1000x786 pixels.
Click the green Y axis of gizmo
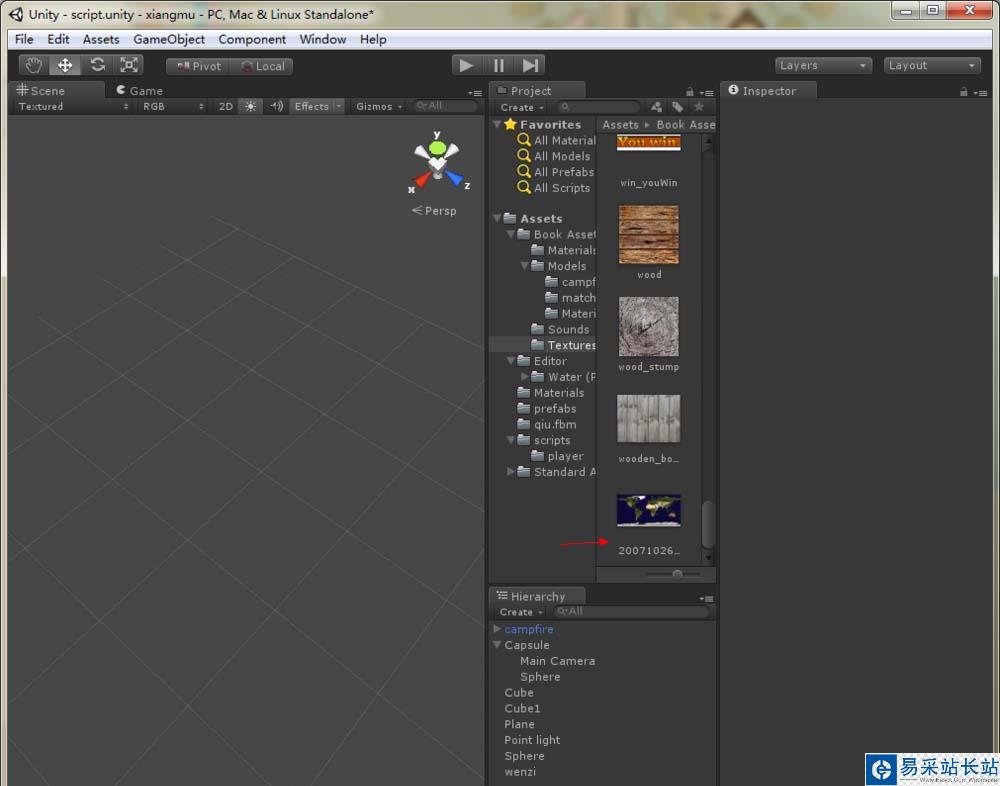click(437, 147)
